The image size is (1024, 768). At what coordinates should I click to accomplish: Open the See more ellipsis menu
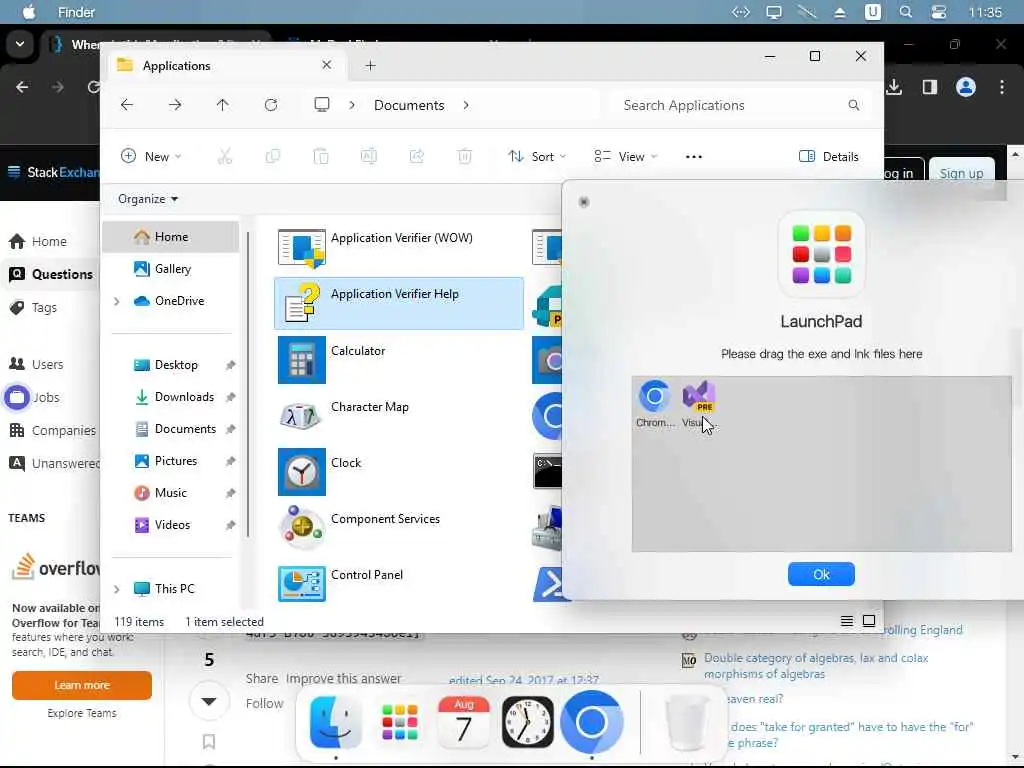(x=694, y=157)
